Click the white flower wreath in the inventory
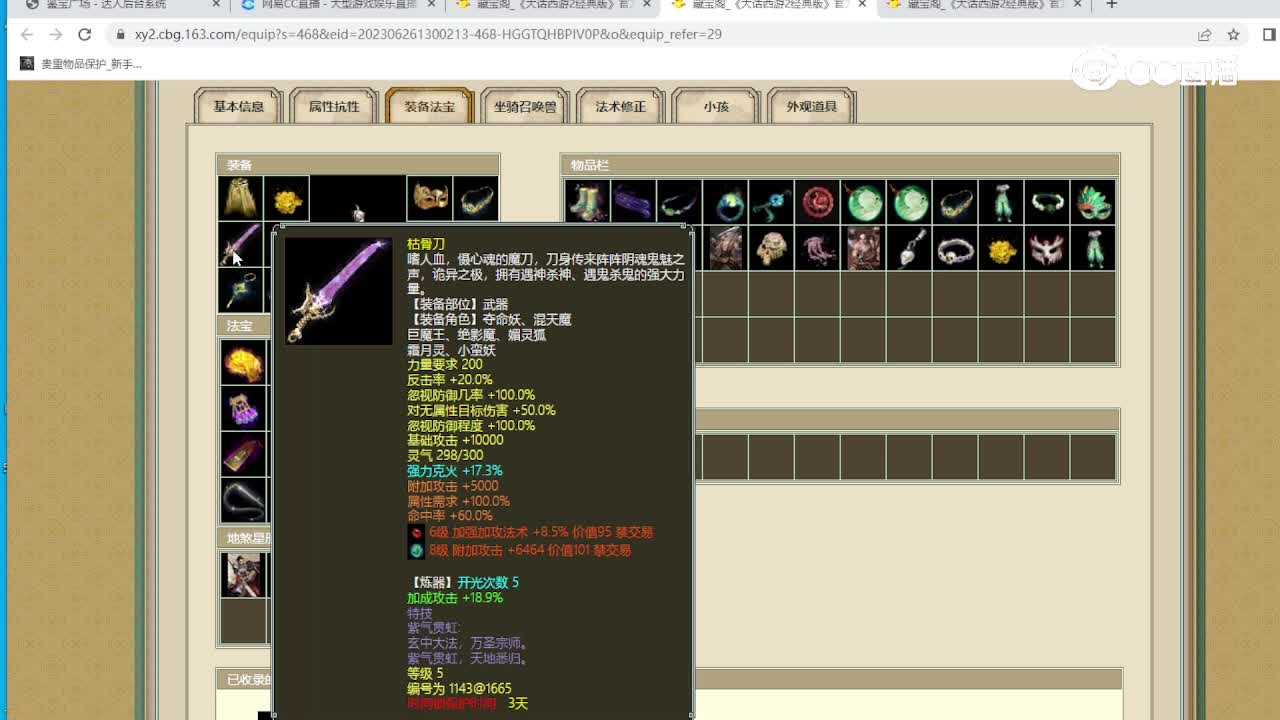Screen dimensions: 1280x720 coord(1047,202)
